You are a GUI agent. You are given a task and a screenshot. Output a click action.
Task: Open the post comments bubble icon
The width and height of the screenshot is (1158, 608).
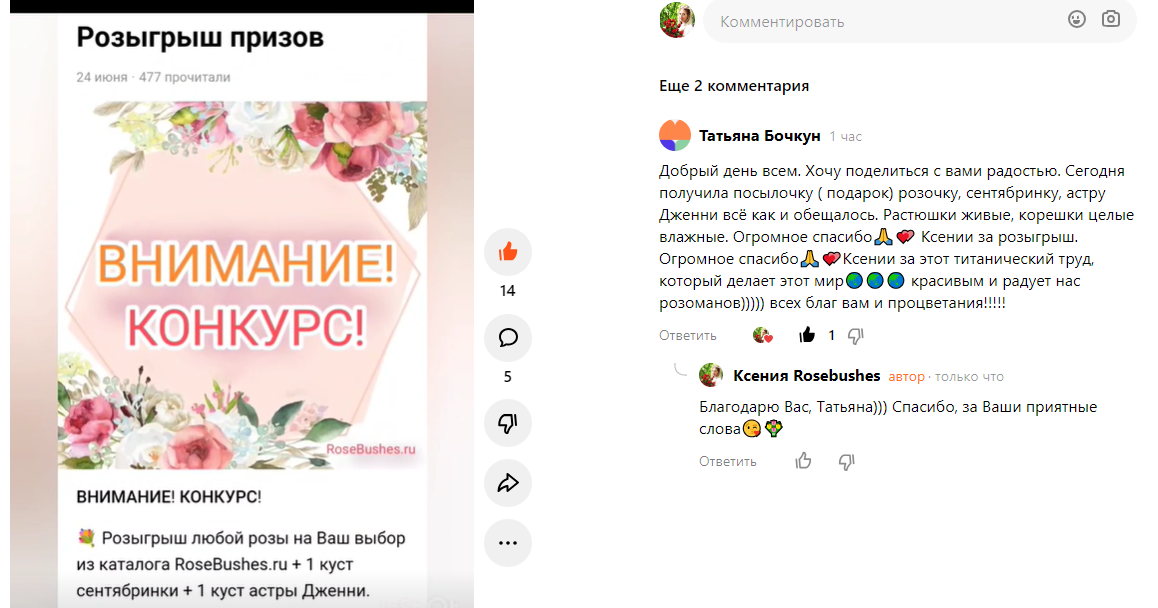507,338
